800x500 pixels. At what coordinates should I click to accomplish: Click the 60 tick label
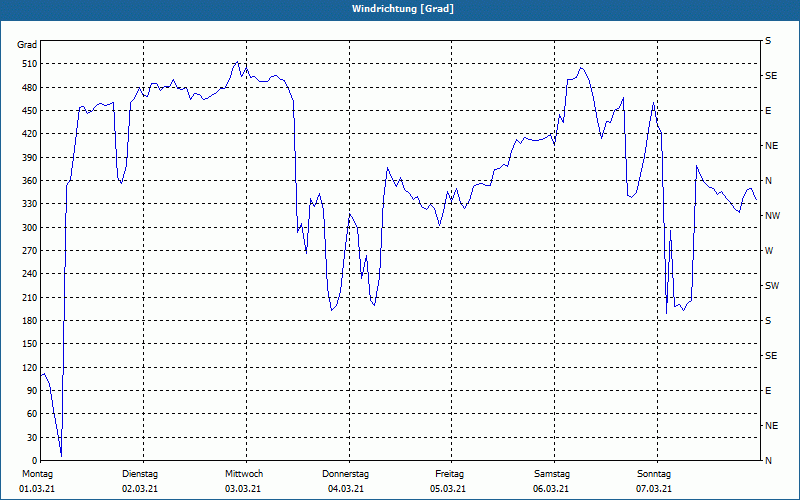coord(32,414)
